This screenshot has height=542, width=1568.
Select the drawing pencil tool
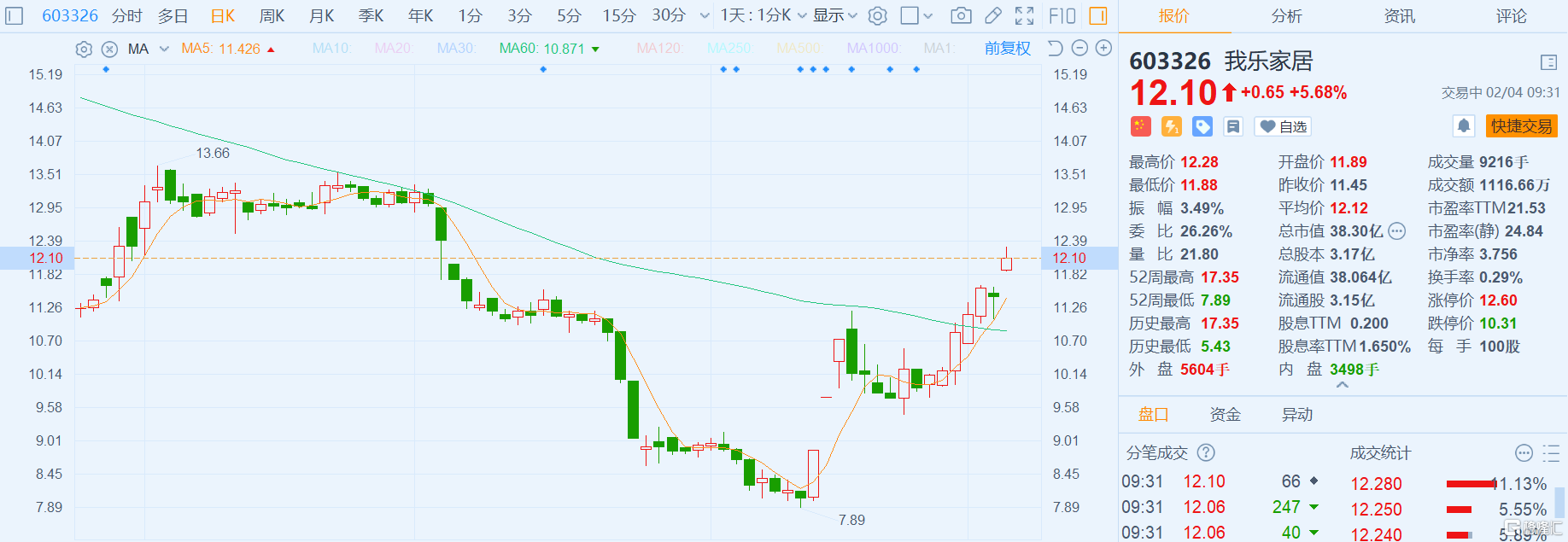[992, 15]
